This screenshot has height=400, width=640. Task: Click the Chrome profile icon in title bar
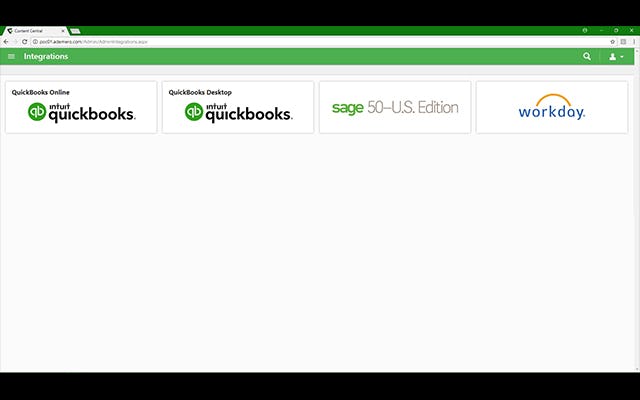pyautogui.click(x=585, y=30)
